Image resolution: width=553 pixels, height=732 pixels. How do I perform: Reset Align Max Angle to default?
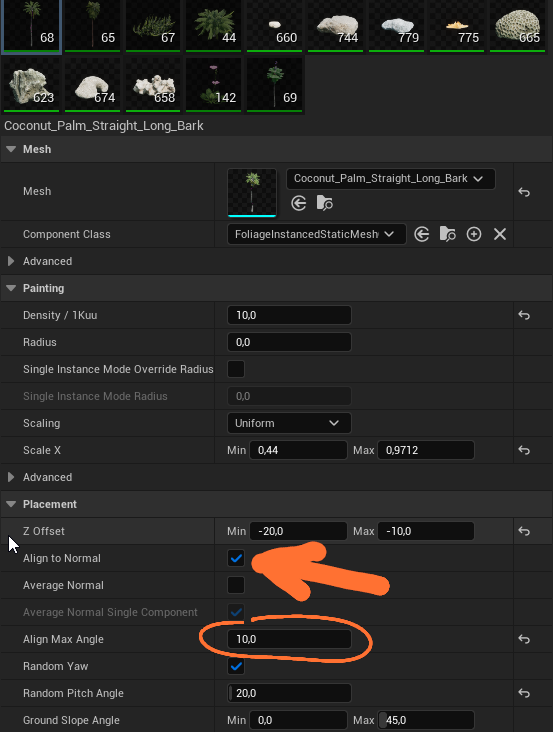tap(524, 639)
